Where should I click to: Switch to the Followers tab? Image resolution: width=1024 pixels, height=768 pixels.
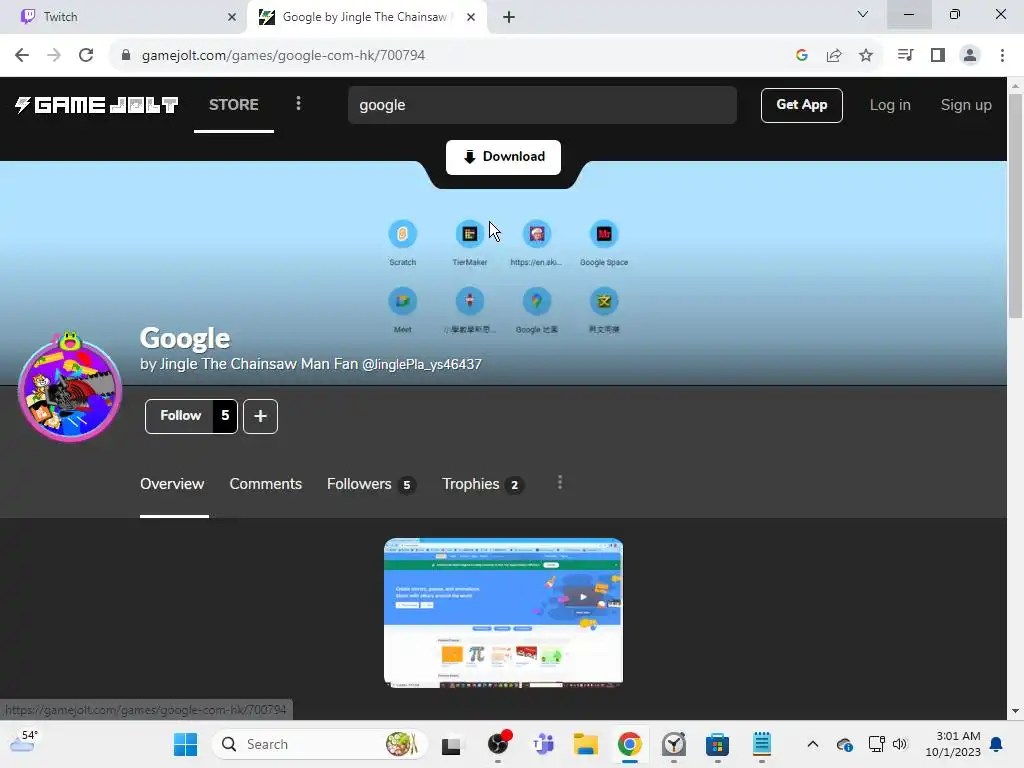coord(371,484)
